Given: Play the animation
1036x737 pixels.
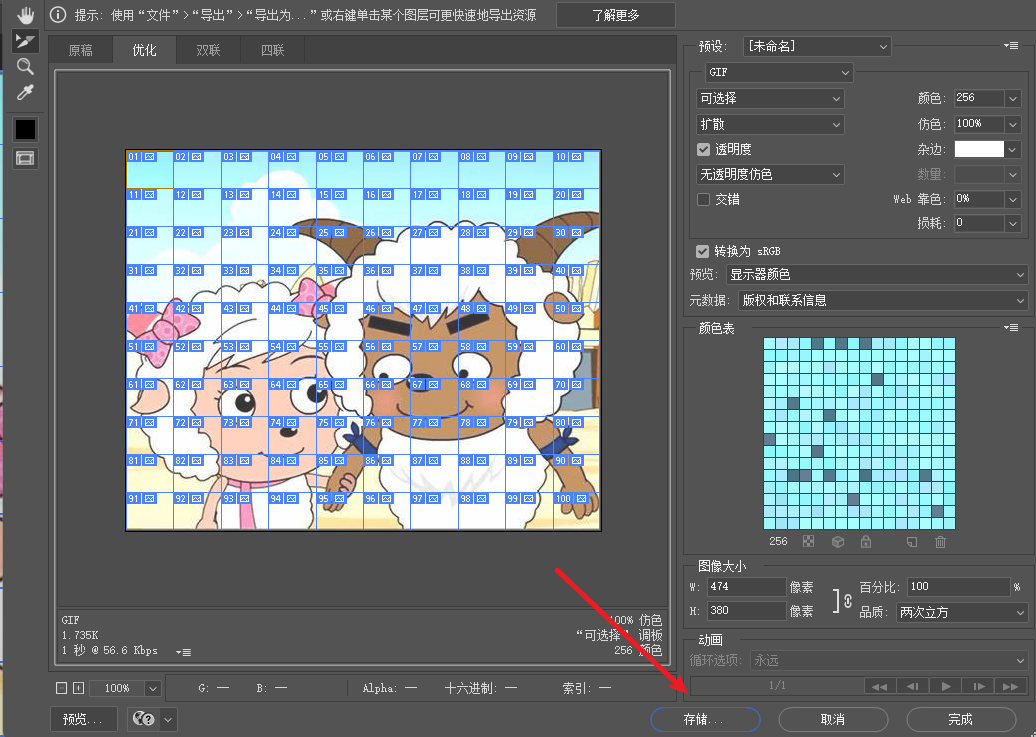Looking at the screenshot, I should click(x=945, y=686).
